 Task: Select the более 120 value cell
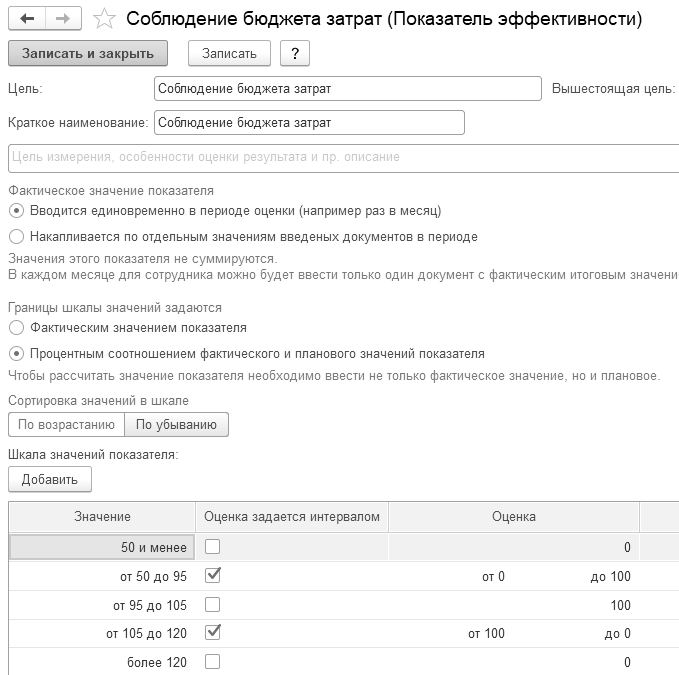(102, 662)
